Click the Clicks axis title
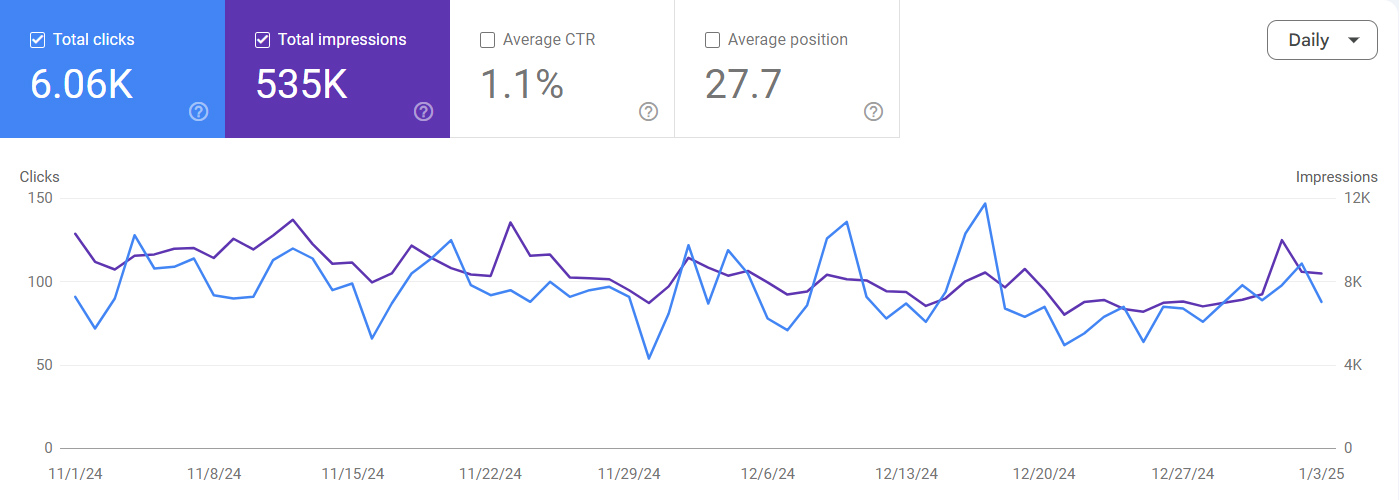The width and height of the screenshot is (1400, 500). pyautogui.click(x=40, y=177)
